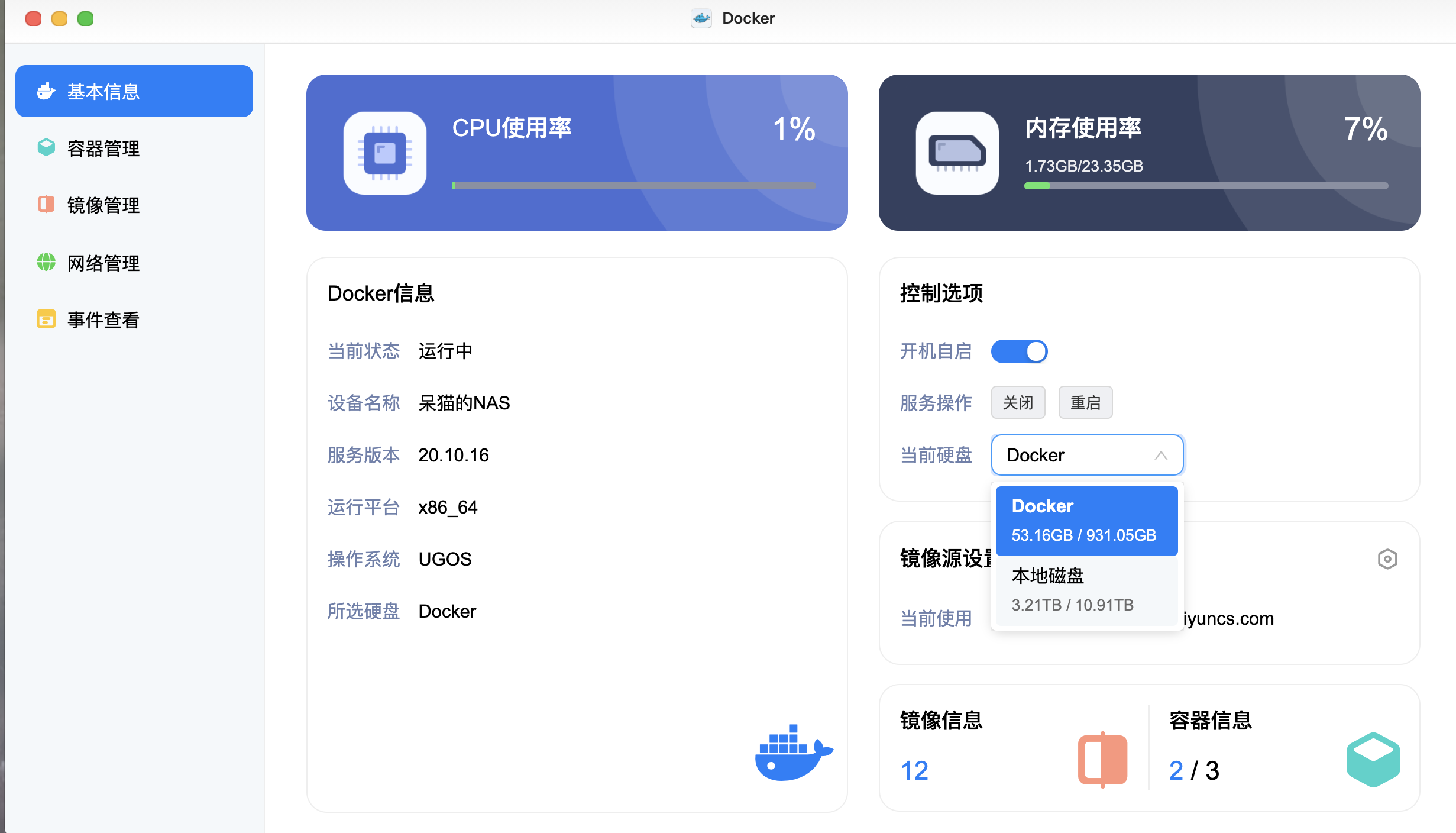This screenshot has height=833, width=1456.
Task: Open the 容器管理 sidebar entry
Action: pyautogui.click(x=103, y=148)
